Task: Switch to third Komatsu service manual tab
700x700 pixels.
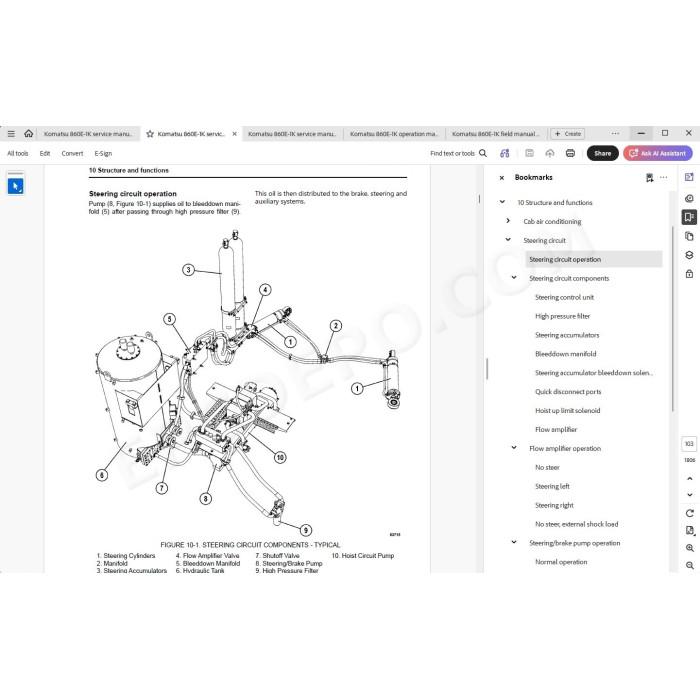Action: click(292, 134)
